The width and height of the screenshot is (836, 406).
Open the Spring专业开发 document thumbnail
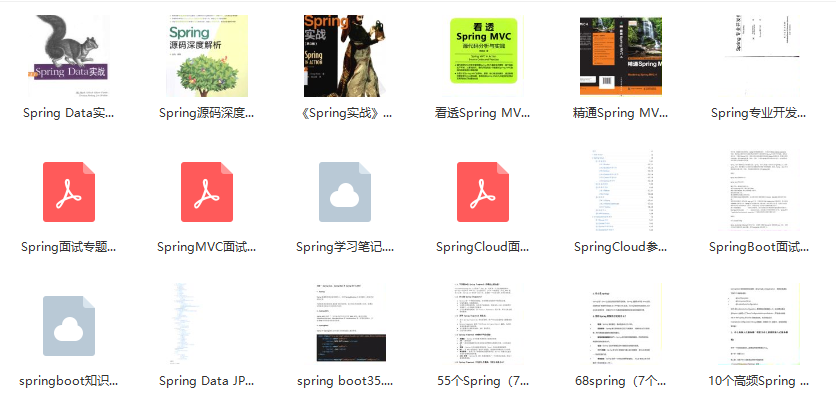point(759,56)
